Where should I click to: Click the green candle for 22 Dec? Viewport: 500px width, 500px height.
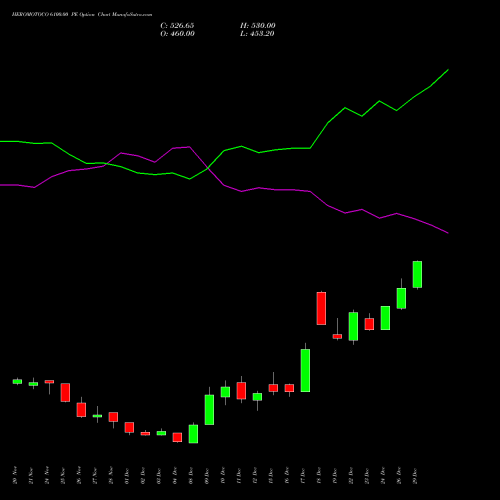(x=353, y=326)
